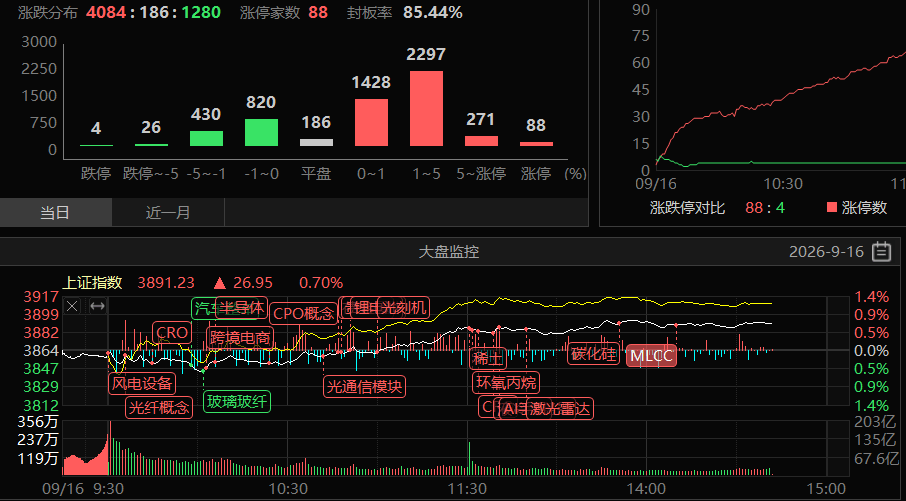Close the chart overlay using the X icon
Image resolution: width=906 pixels, height=501 pixels.
click(x=72, y=306)
